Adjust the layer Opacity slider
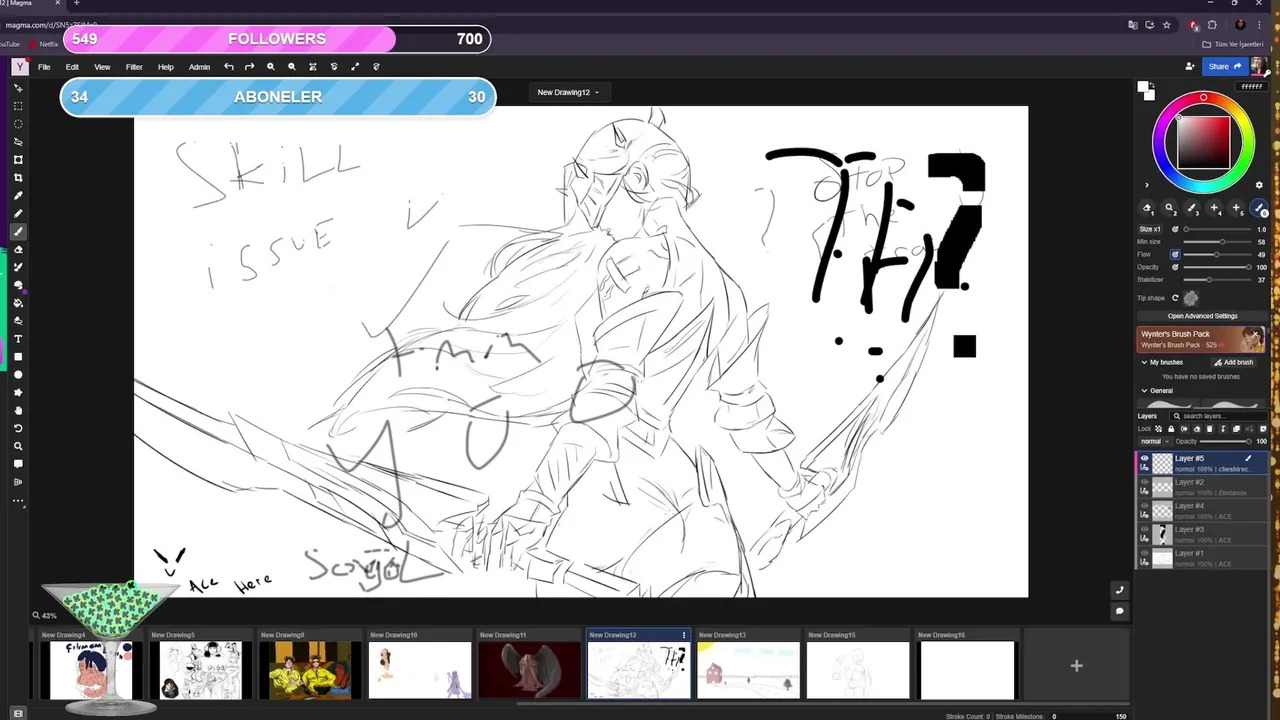The width and height of the screenshot is (1280, 720). click(x=1225, y=441)
